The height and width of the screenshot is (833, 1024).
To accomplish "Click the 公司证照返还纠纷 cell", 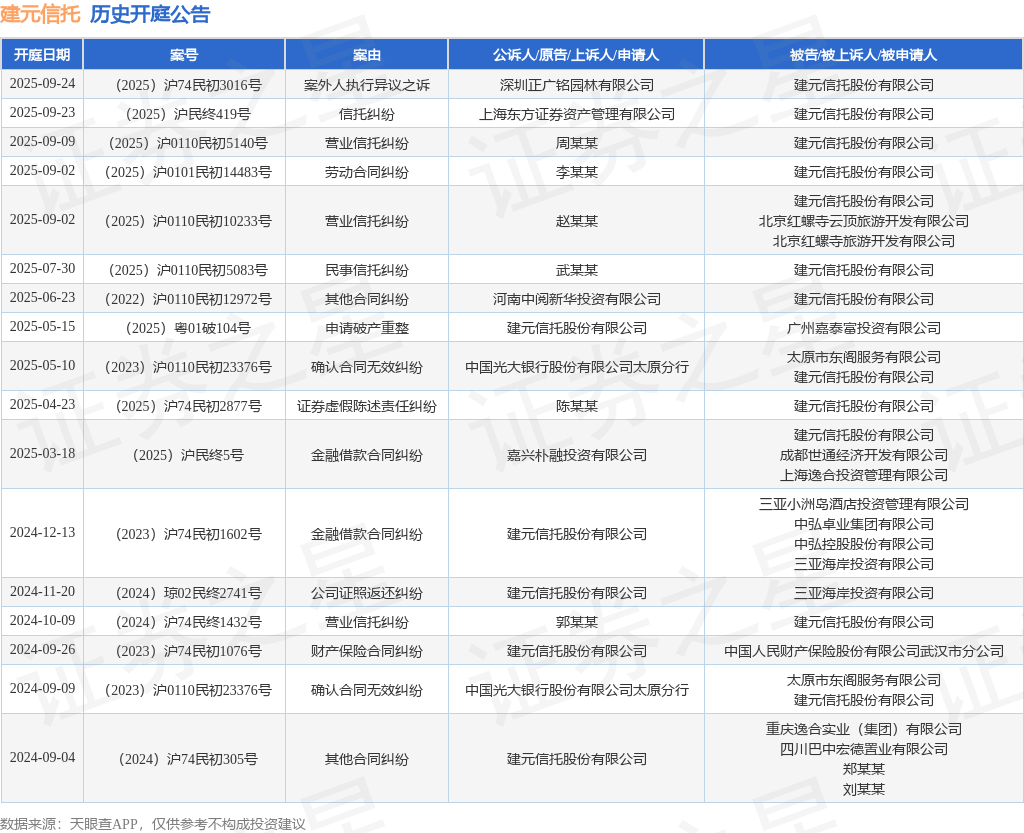I will click(x=367, y=593).
